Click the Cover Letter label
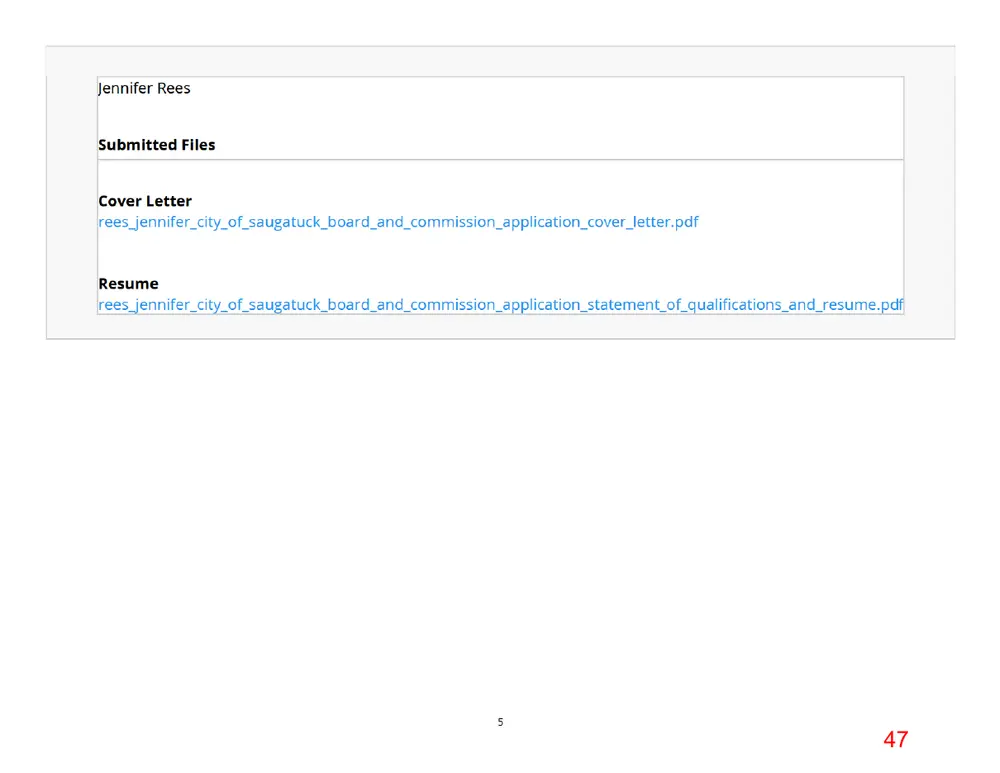The width and height of the screenshot is (1000, 773). point(145,201)
